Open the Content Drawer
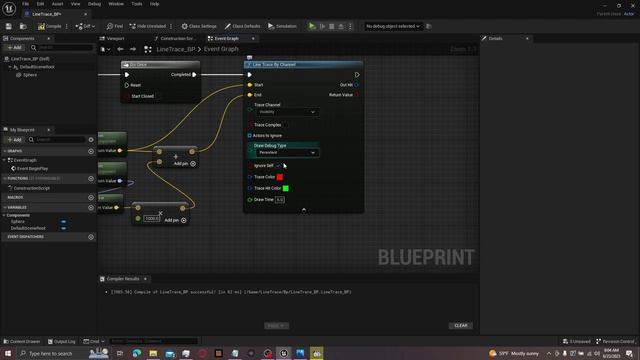 [x=22, y=342]
